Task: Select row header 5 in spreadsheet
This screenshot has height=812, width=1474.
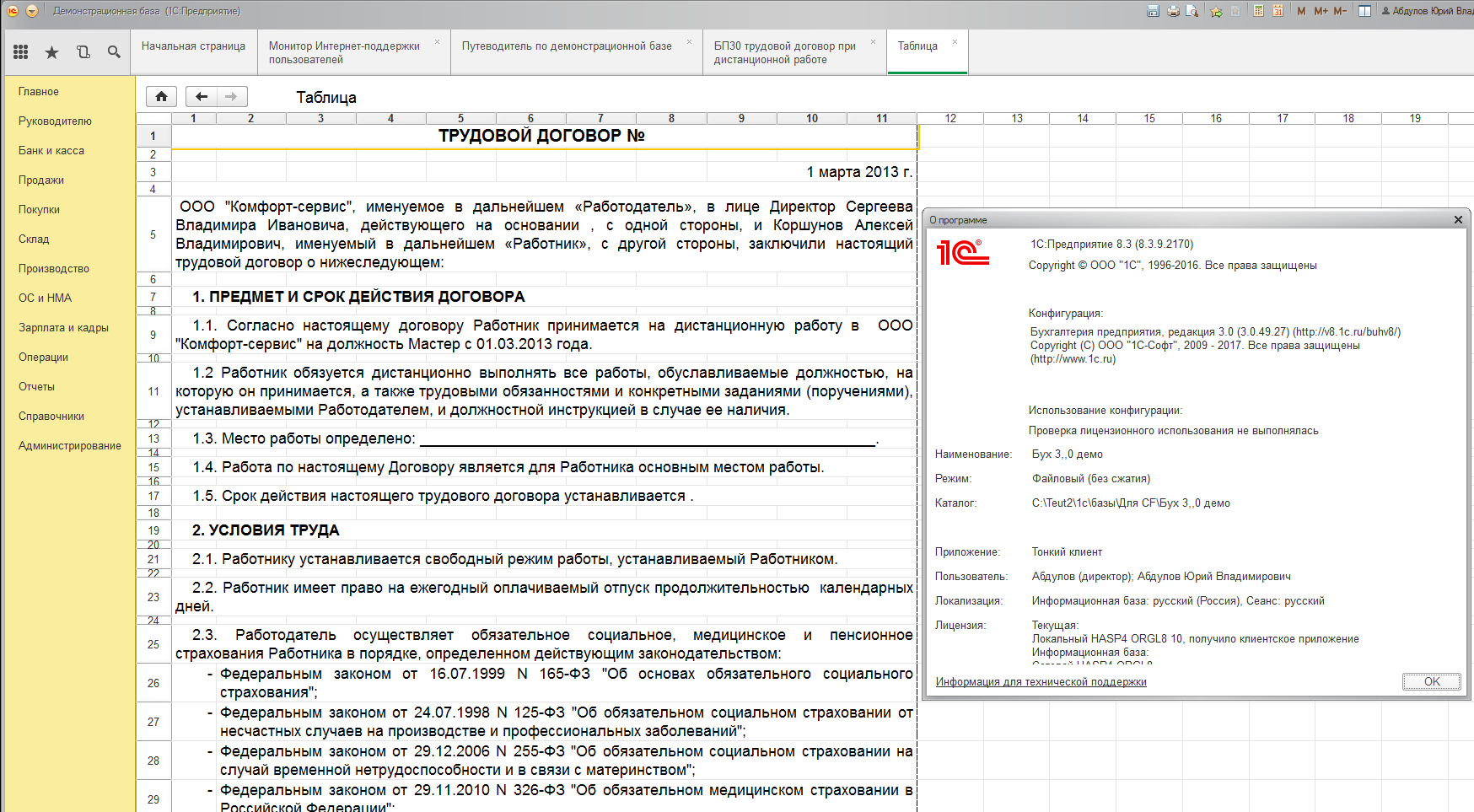Action: tap(153, 235)
